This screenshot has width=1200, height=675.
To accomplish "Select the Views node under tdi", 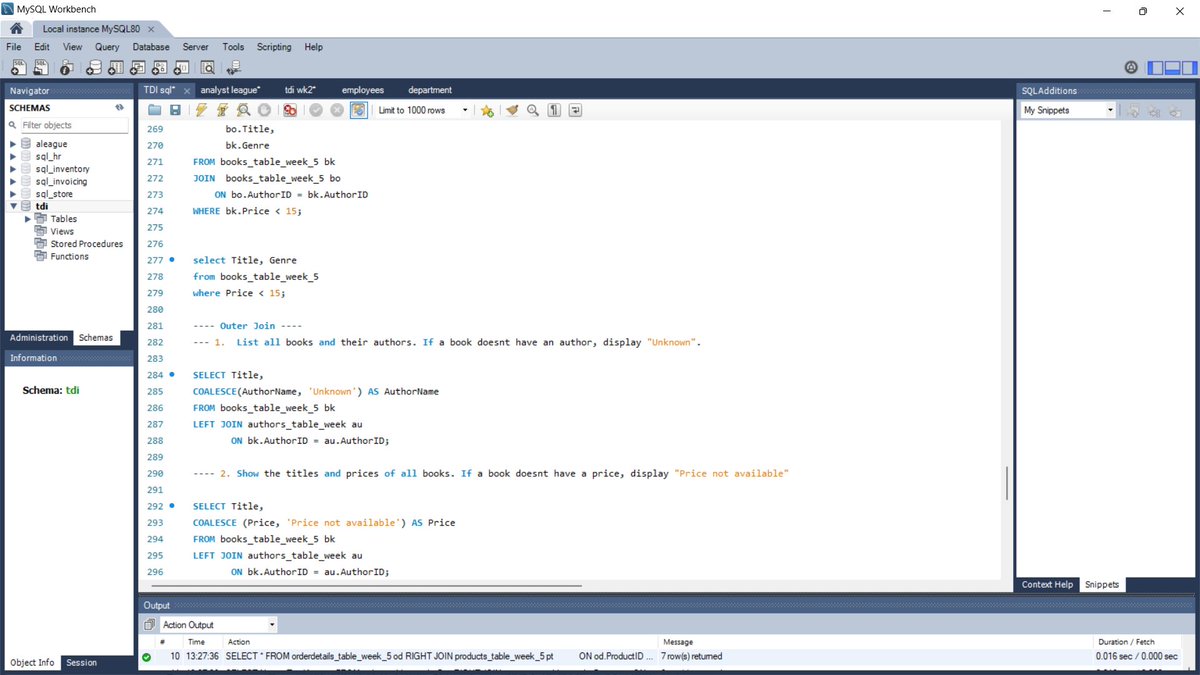I will (62, 231).
